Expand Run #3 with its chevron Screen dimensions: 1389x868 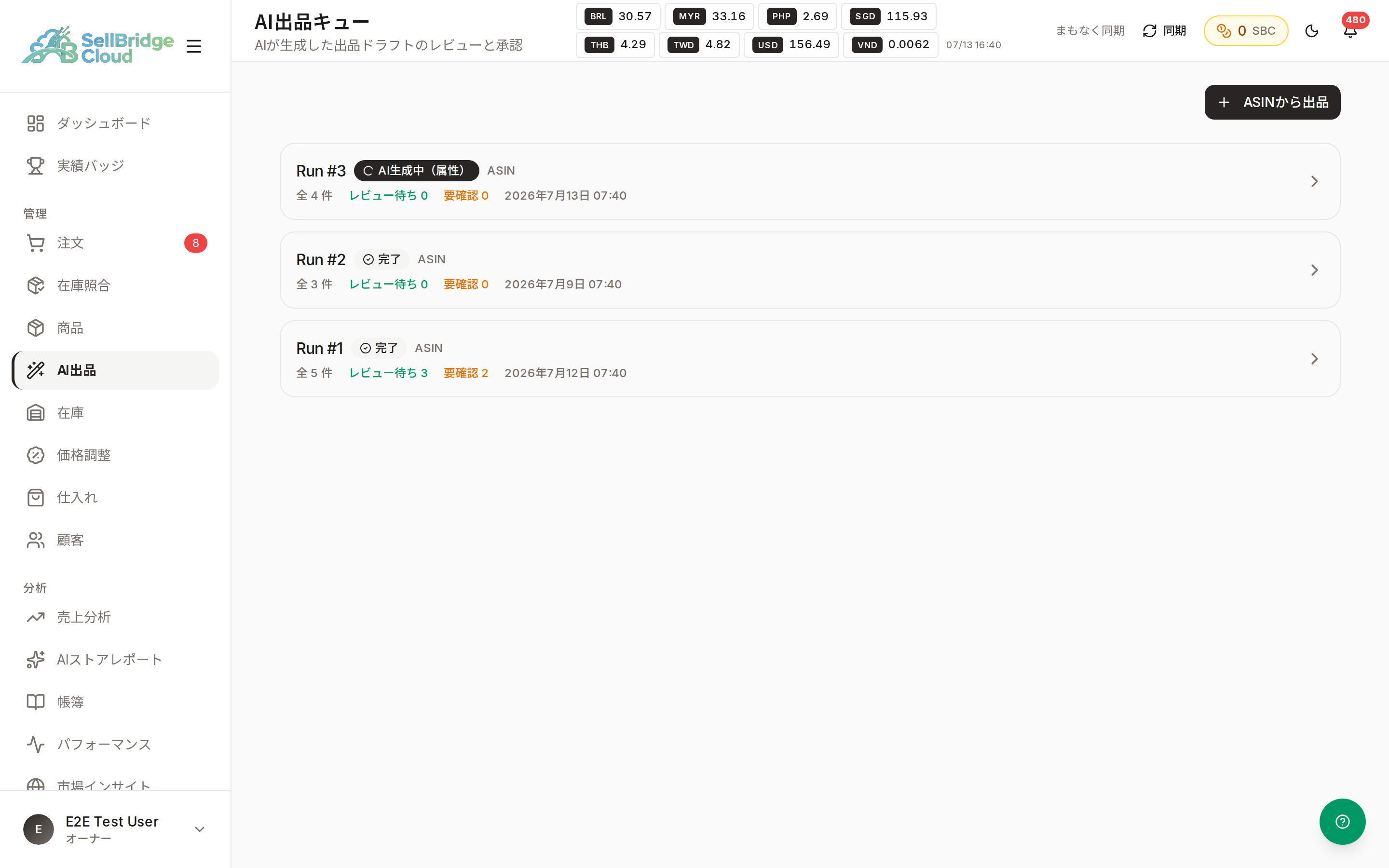pos(1314,181)
